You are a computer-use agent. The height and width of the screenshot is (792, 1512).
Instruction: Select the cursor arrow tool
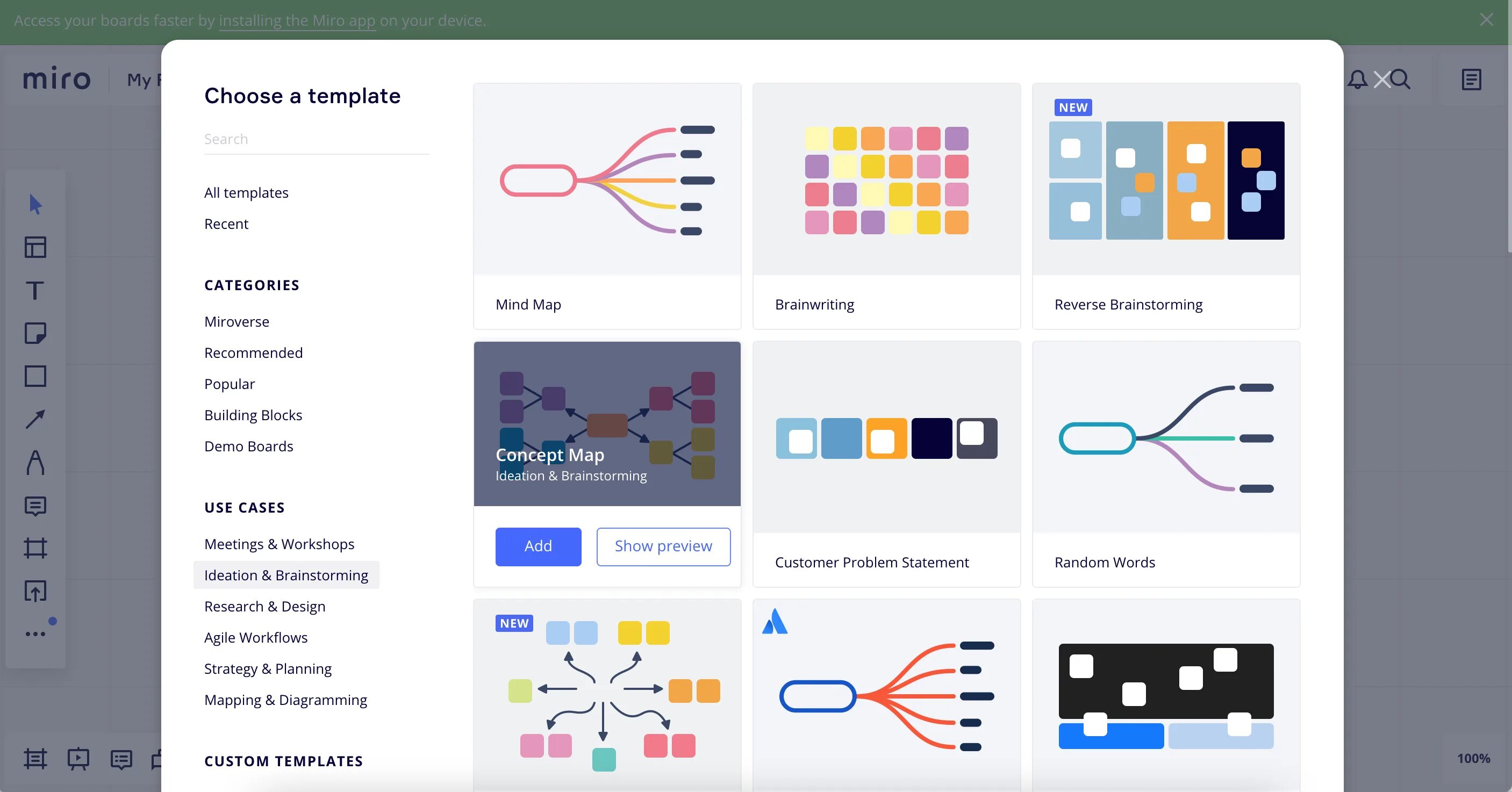35,204
